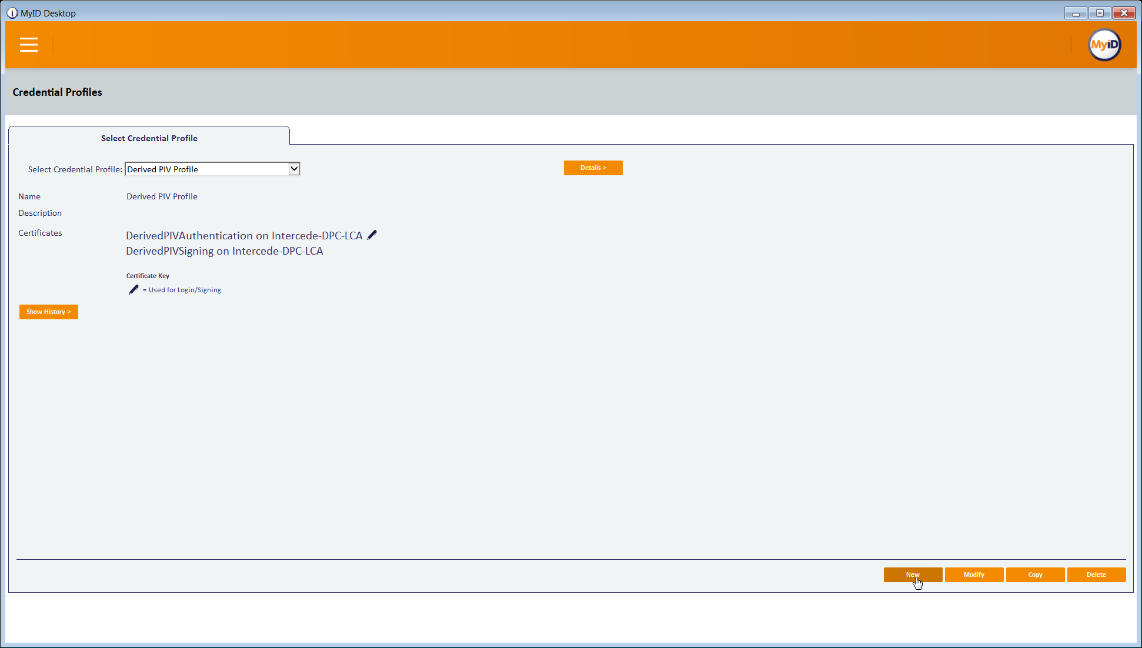Select DerivedPIVAuthentication on Intercede-DPC-LCA text
The image size is (1142, 648).
click(244, 236)
